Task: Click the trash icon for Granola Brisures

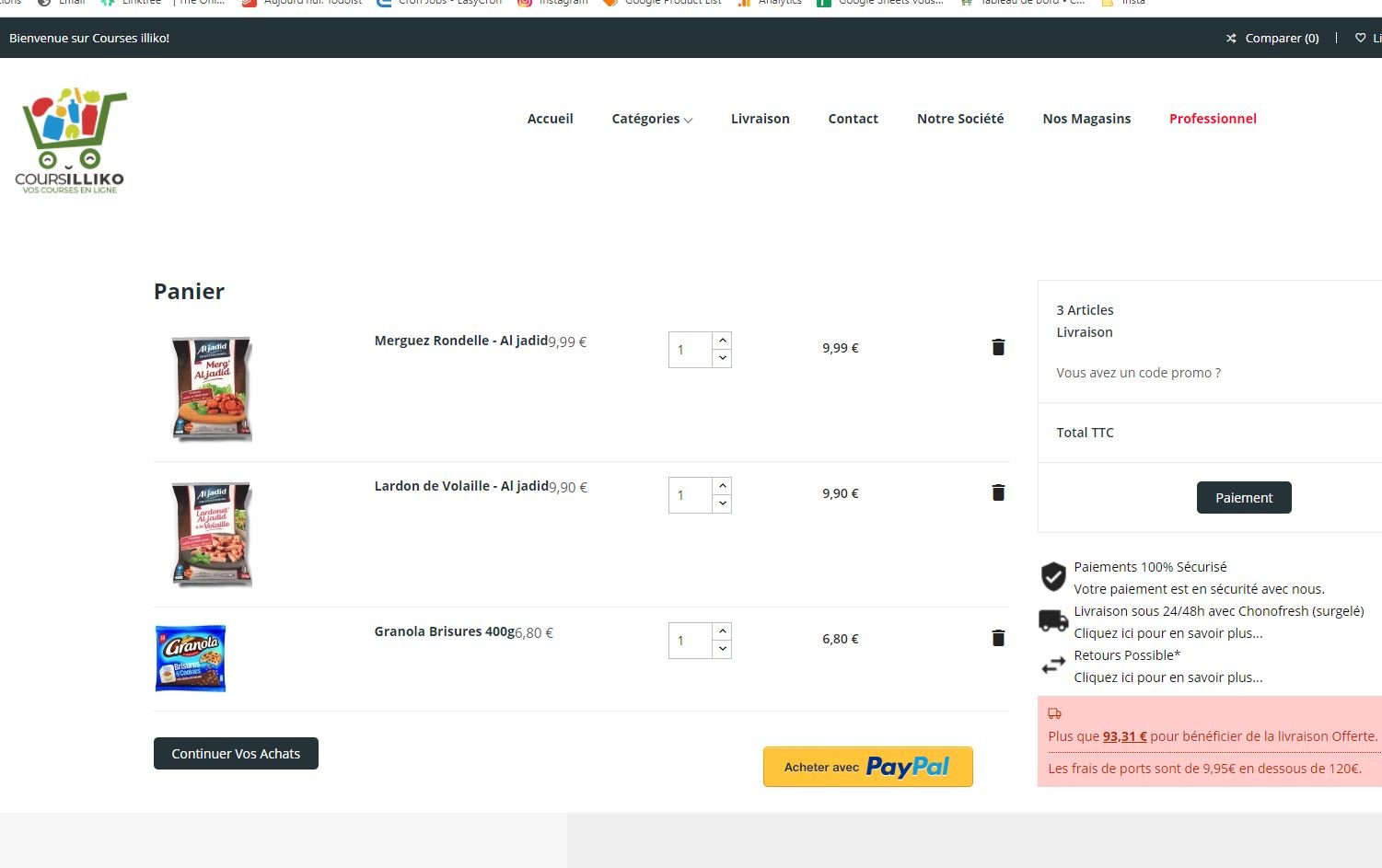Action: 998,638
